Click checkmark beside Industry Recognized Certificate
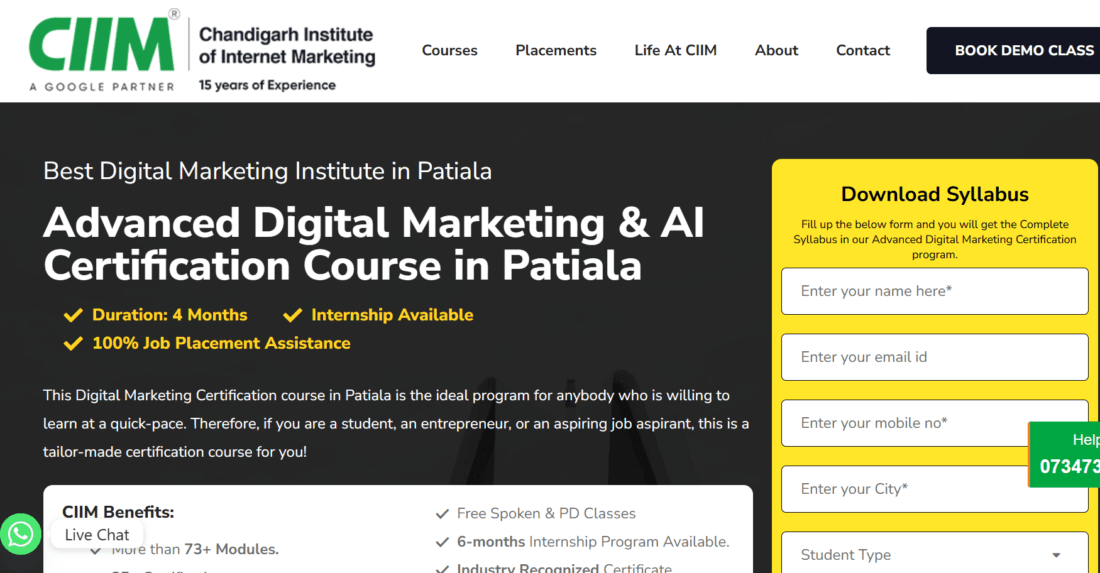Image resolution: width=1100 pixels, height=573 pixels. (x=442, y=568)
